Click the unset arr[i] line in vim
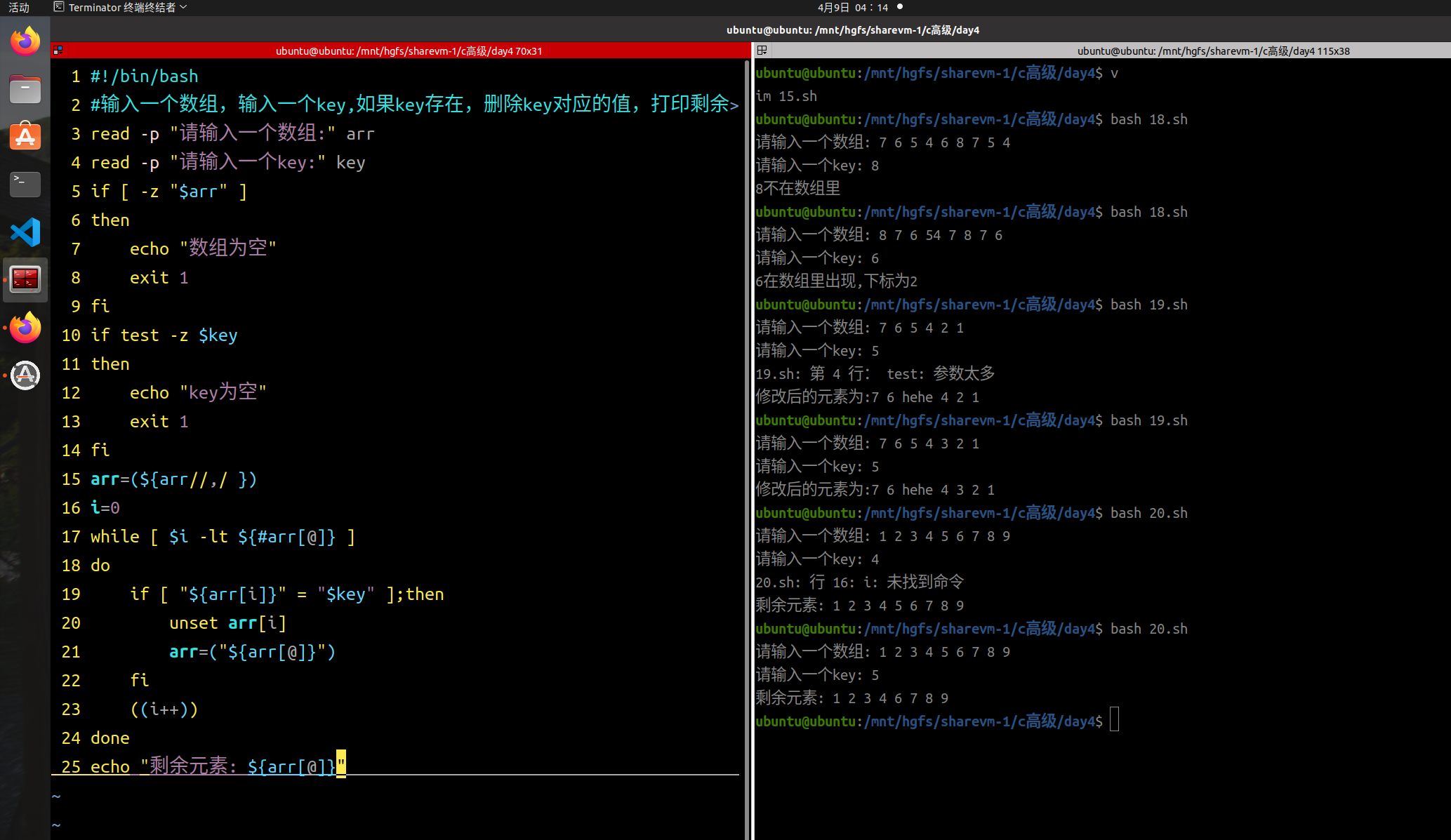Screen dimensions: 1451x840 point(227,623)
